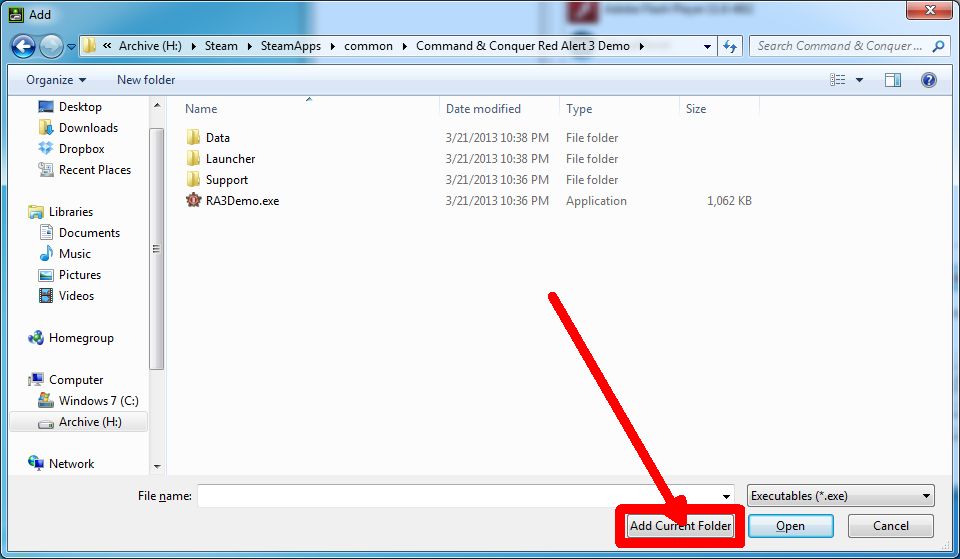Click the Pictures library icon
Viewport: 960px width, 559px height.
tap(46, 275)
